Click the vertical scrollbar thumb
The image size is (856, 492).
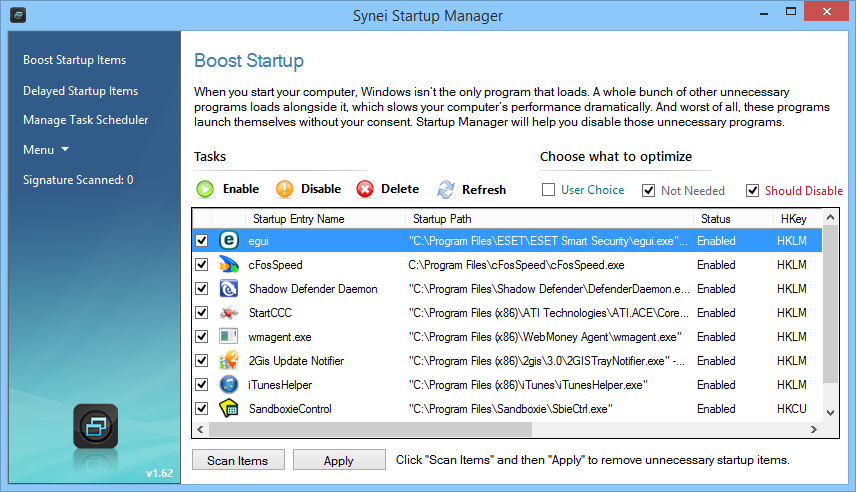tap(830, 304)
